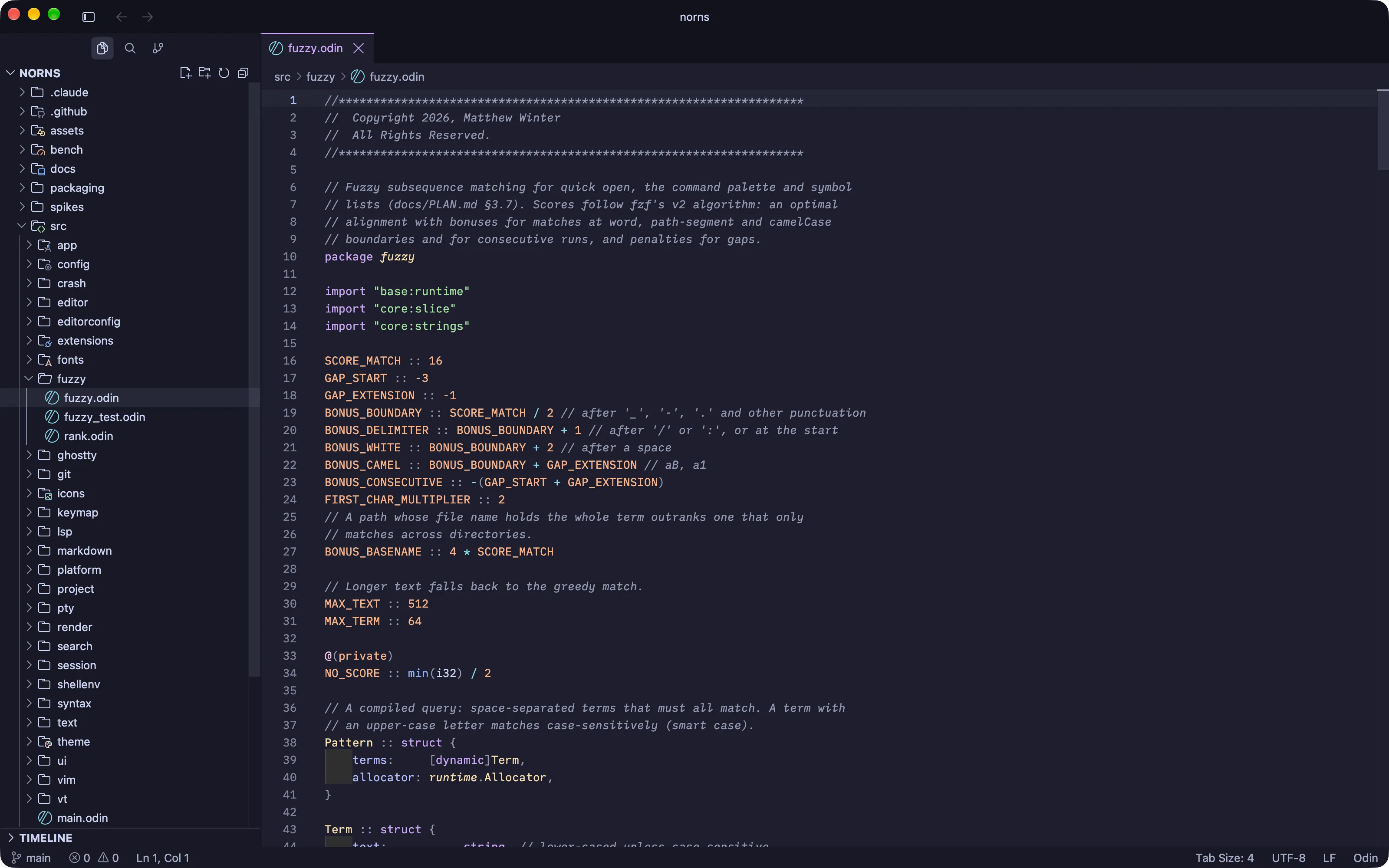Open the Source Control branch icon
1389x868 pixels.
tap(158, 48)
